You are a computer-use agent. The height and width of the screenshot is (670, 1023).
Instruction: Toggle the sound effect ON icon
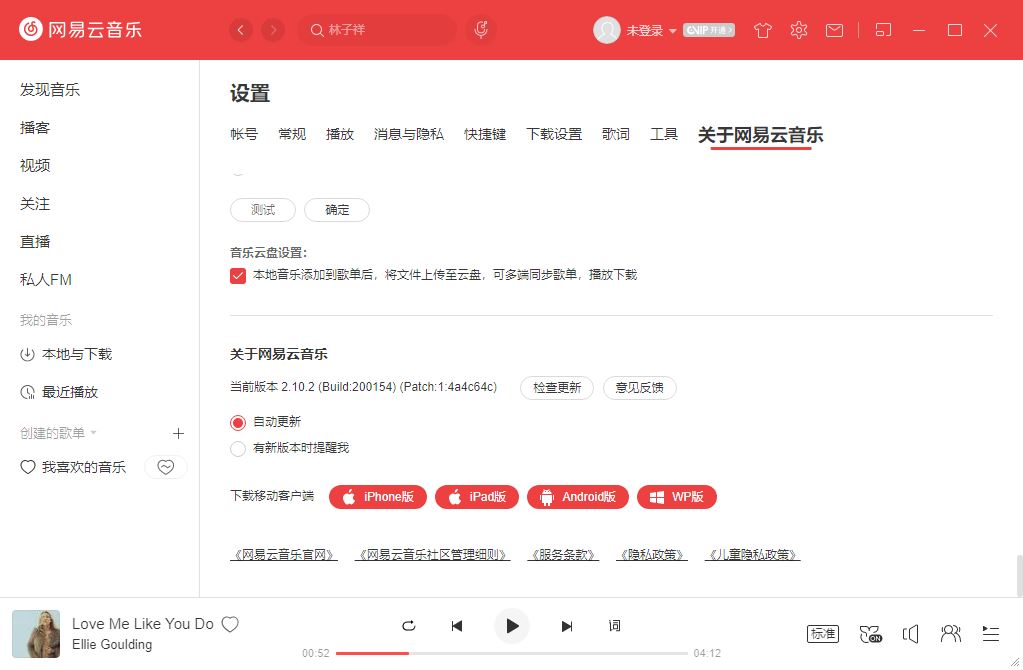click(x=870, y=633)
